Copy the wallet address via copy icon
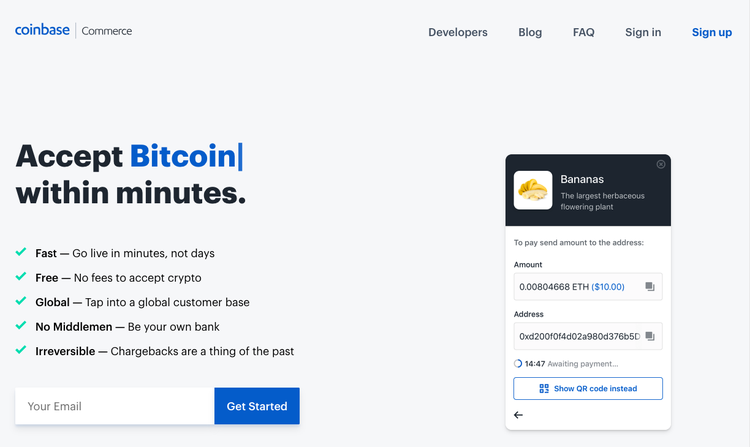Screen dimensions: 750x447 tap(650, 336)
